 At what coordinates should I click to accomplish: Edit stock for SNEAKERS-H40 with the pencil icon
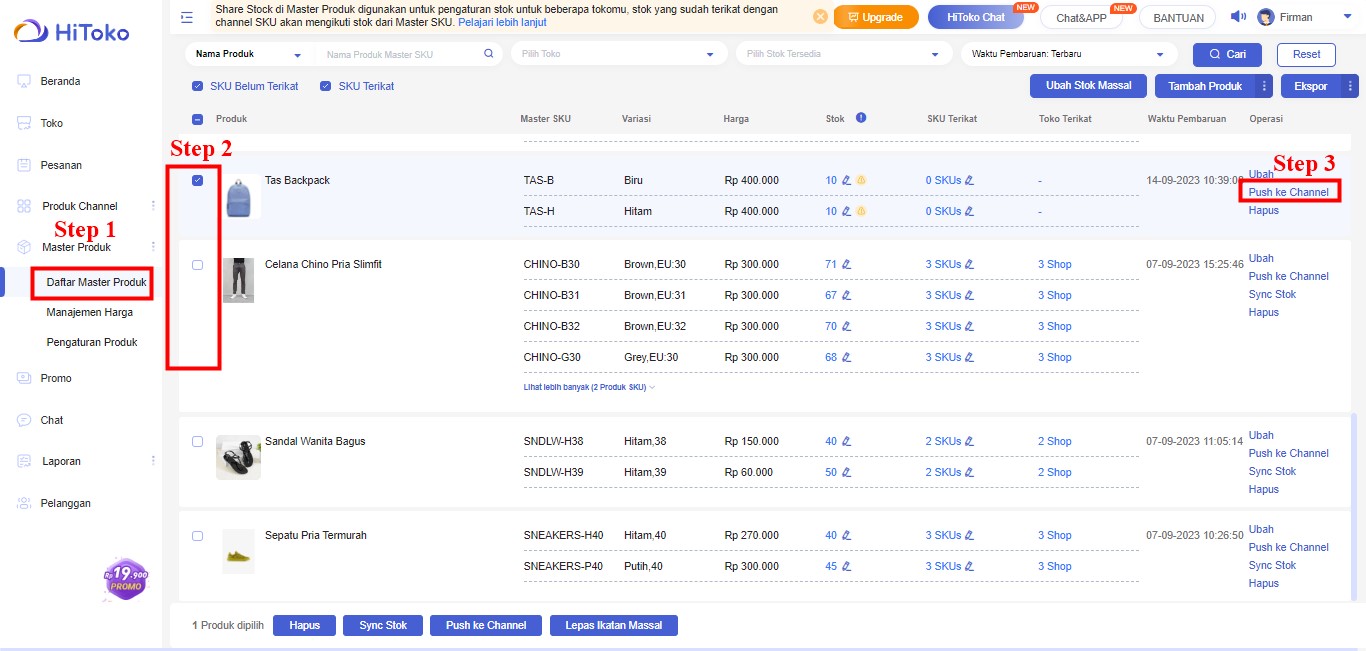click(846, 536)
